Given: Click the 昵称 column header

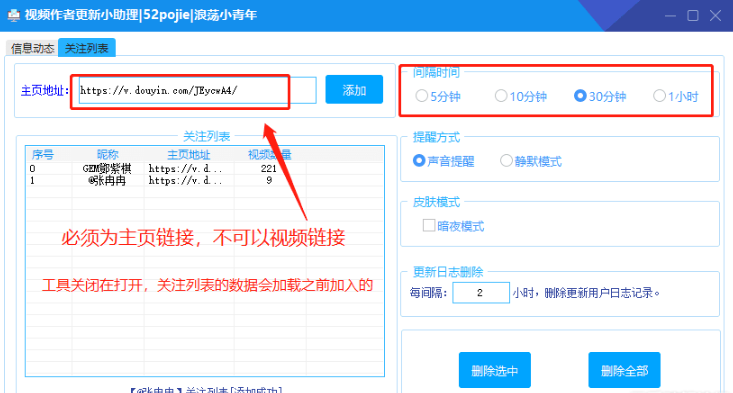Looking at the screenshot, I should pyautogui.click(x=108, y=155).
